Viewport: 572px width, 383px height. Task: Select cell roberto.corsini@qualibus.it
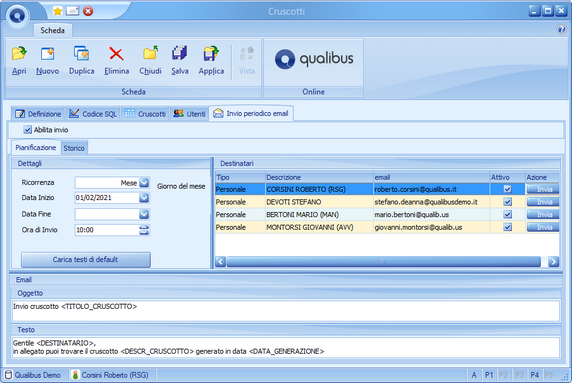click(432, 189)
